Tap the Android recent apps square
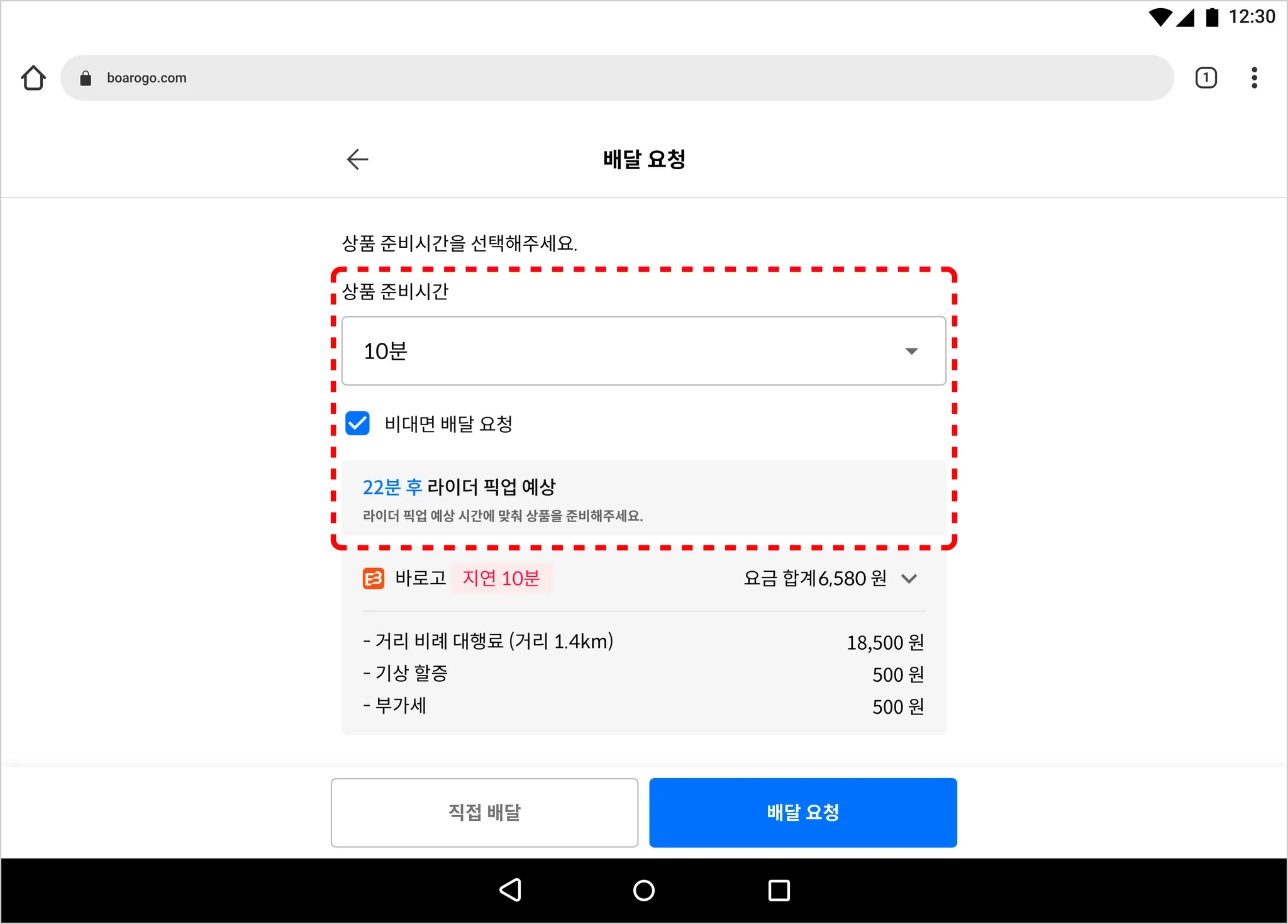 click(779, 890)
